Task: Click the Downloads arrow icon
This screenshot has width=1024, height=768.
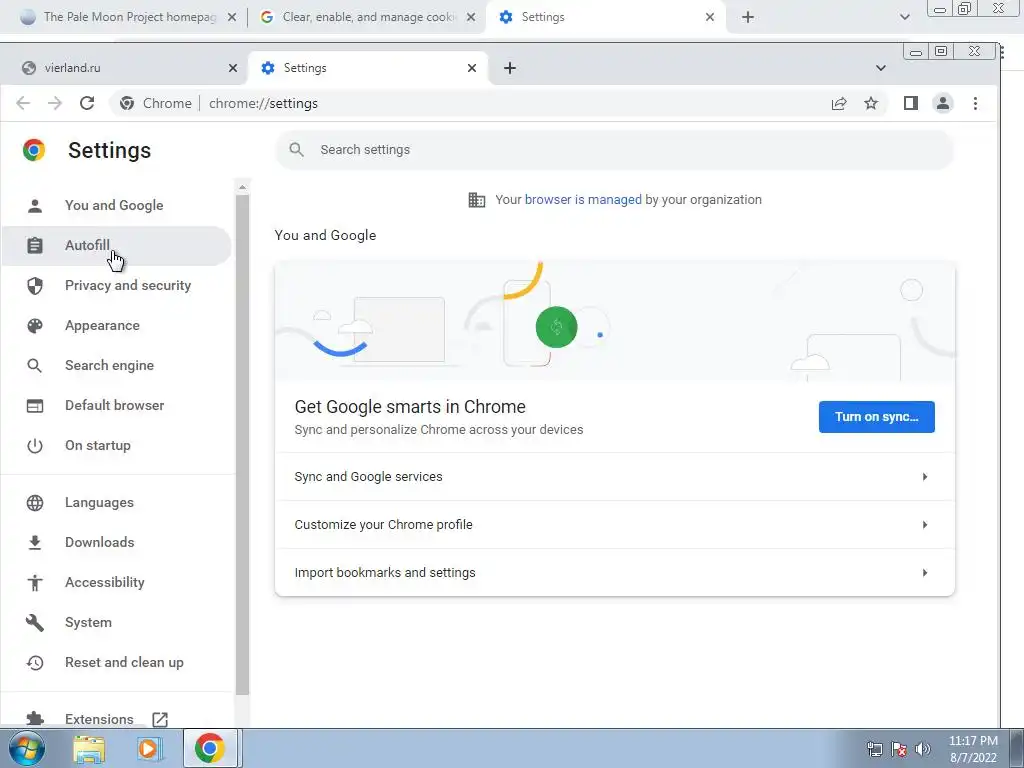Action: (35, 543)
